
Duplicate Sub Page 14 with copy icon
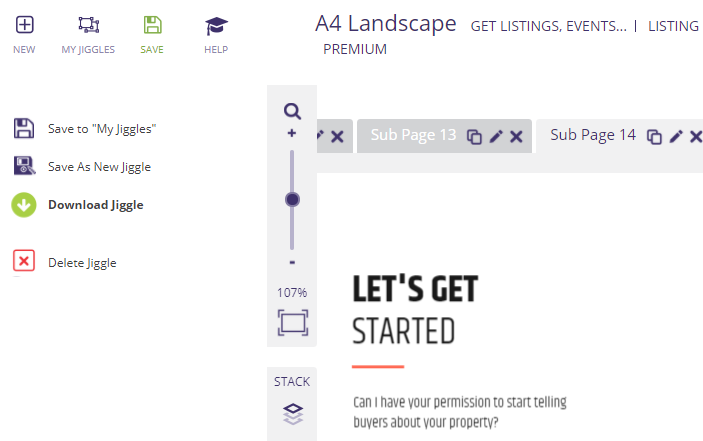pyautogui.click(x=654, y=136)
